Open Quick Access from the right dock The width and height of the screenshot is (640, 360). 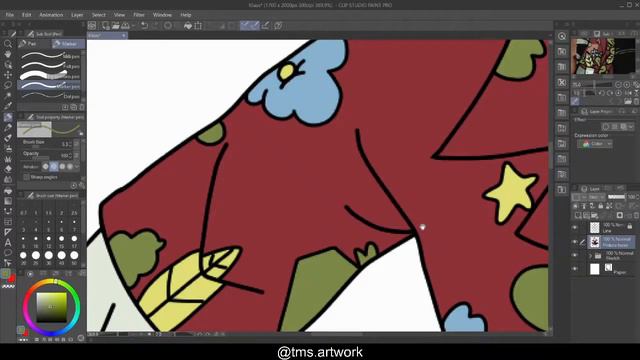coord(562,36)
